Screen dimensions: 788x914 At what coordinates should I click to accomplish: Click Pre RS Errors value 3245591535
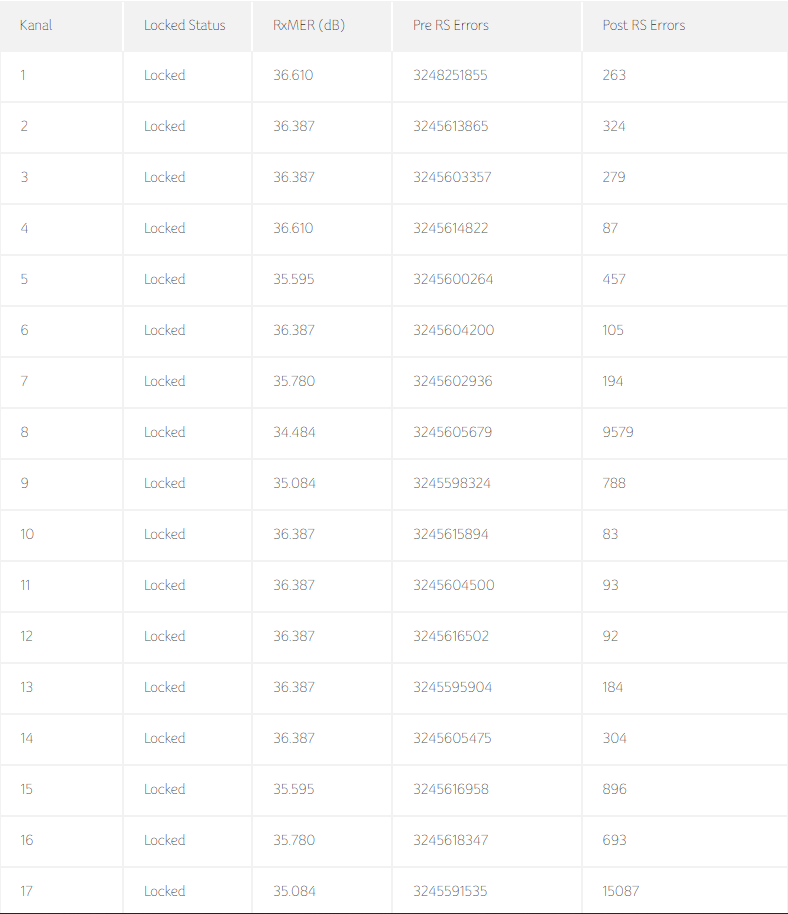(x=450, y=891)
